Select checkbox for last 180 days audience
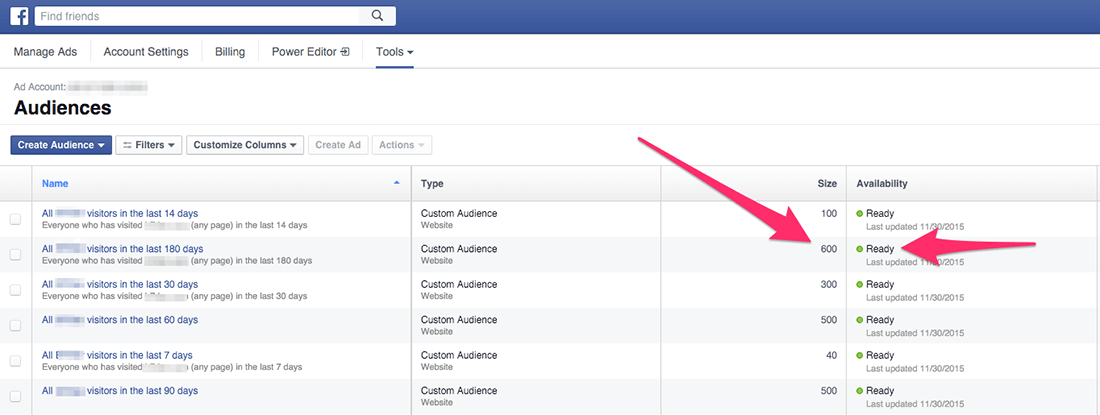 tap(15, 255)
